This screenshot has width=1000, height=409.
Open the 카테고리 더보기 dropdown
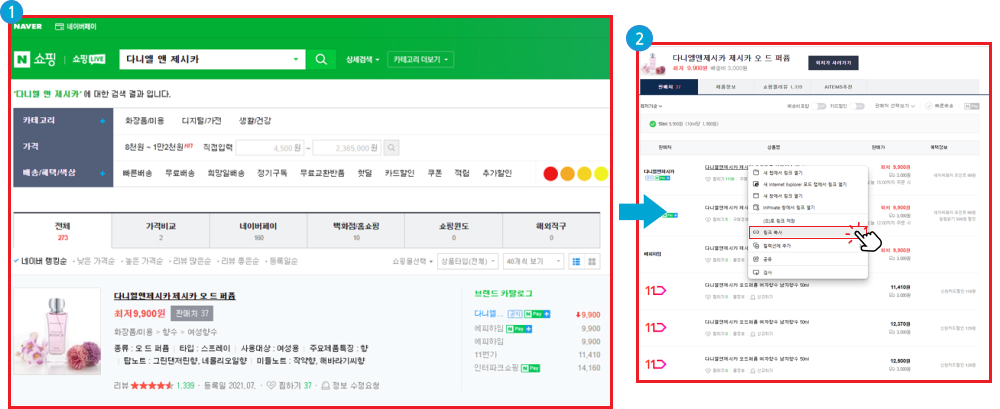(x=420, y=60)
